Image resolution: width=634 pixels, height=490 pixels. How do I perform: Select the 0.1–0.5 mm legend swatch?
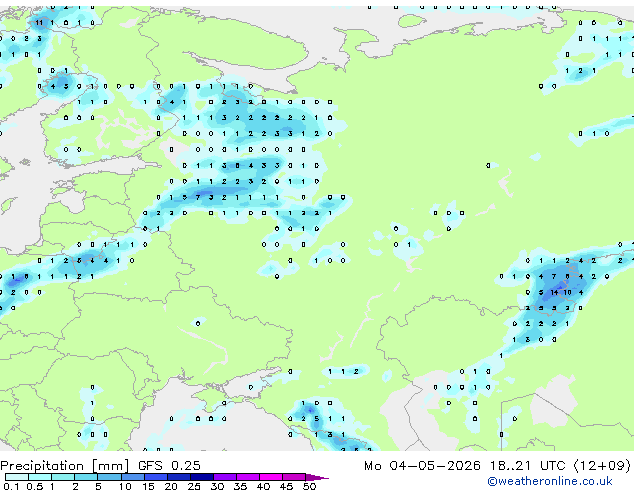coord(17,477)
